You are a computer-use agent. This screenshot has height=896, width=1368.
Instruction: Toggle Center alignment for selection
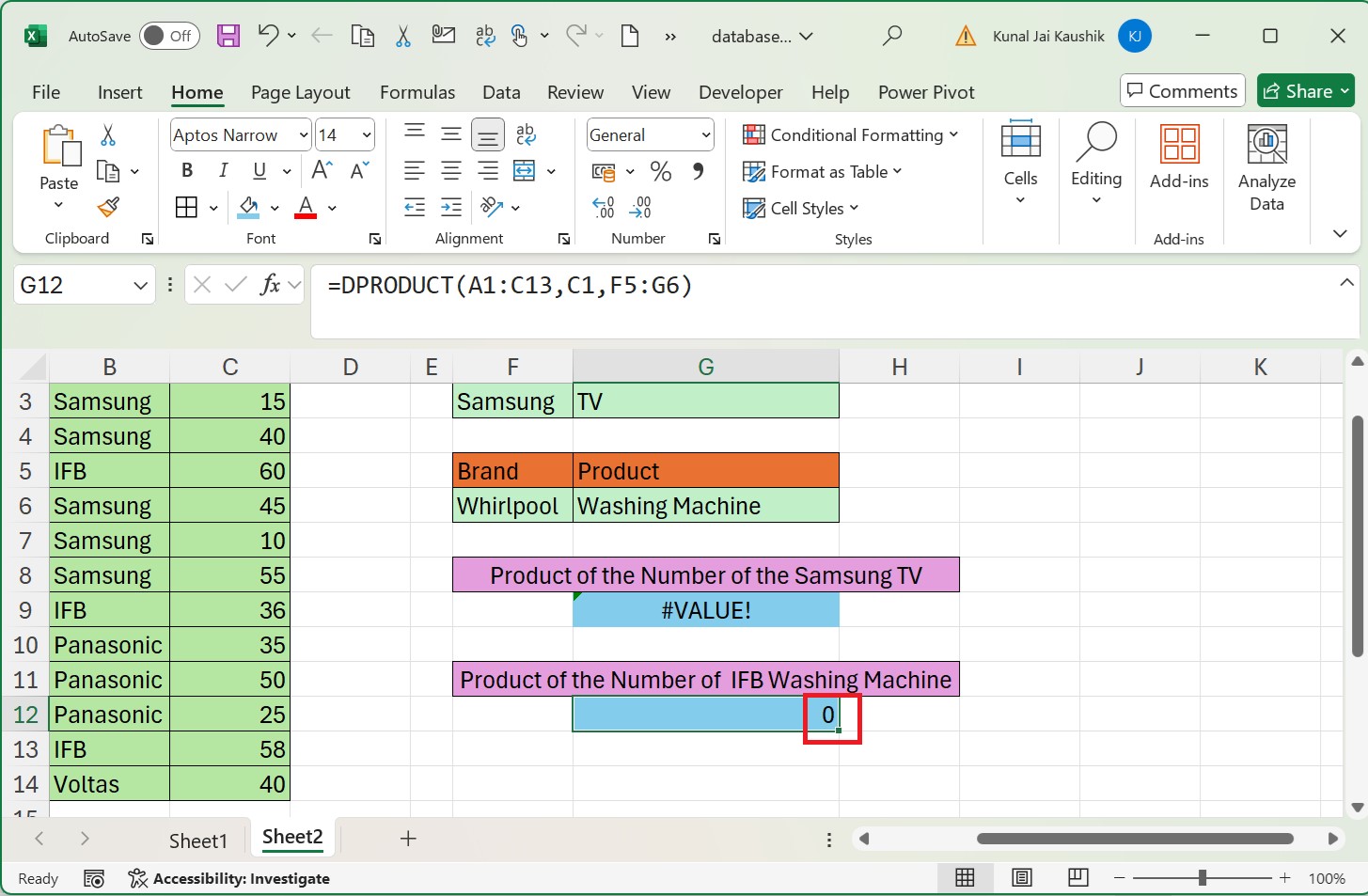tap(450, 171)
